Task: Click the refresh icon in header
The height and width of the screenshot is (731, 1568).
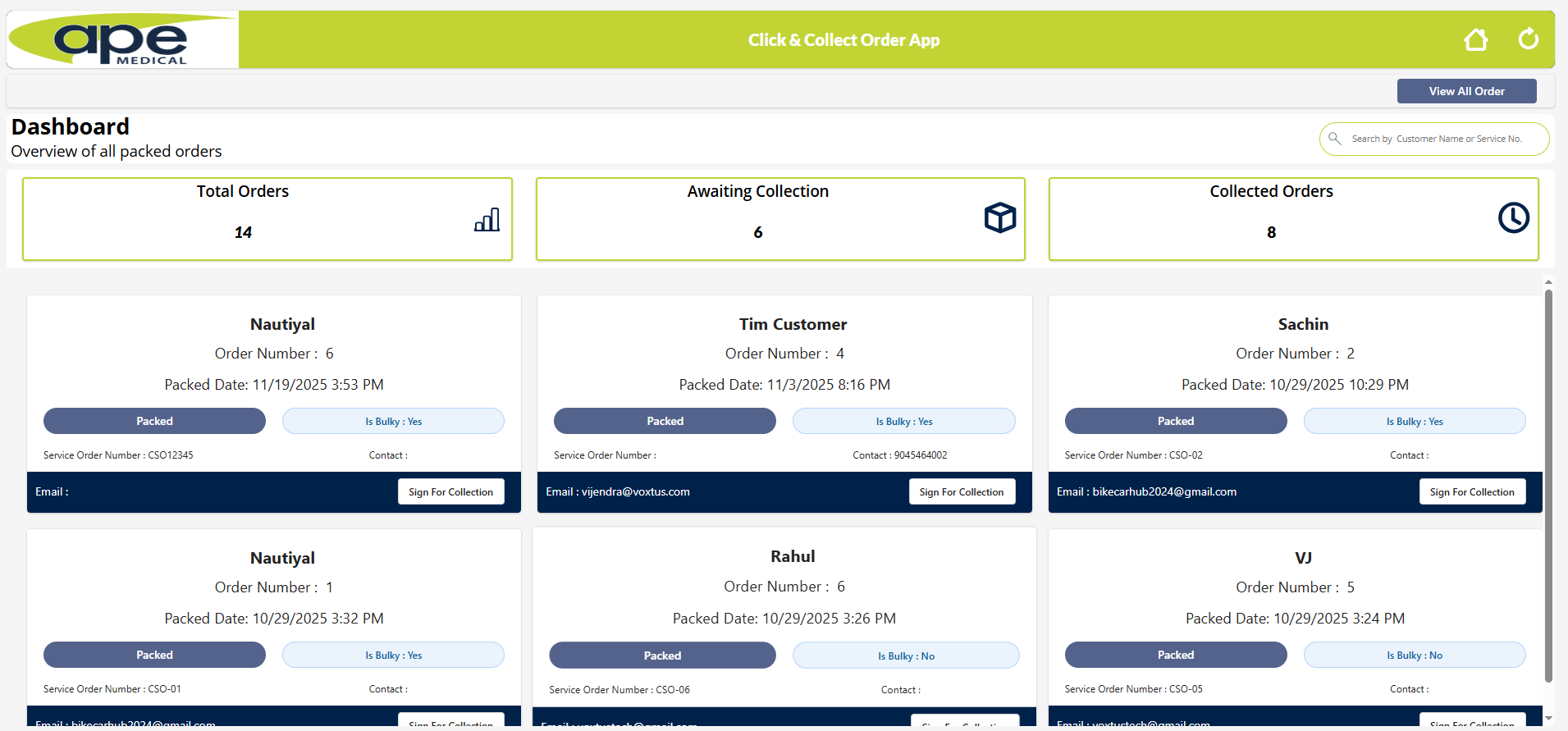Action: click(1528, 39)
